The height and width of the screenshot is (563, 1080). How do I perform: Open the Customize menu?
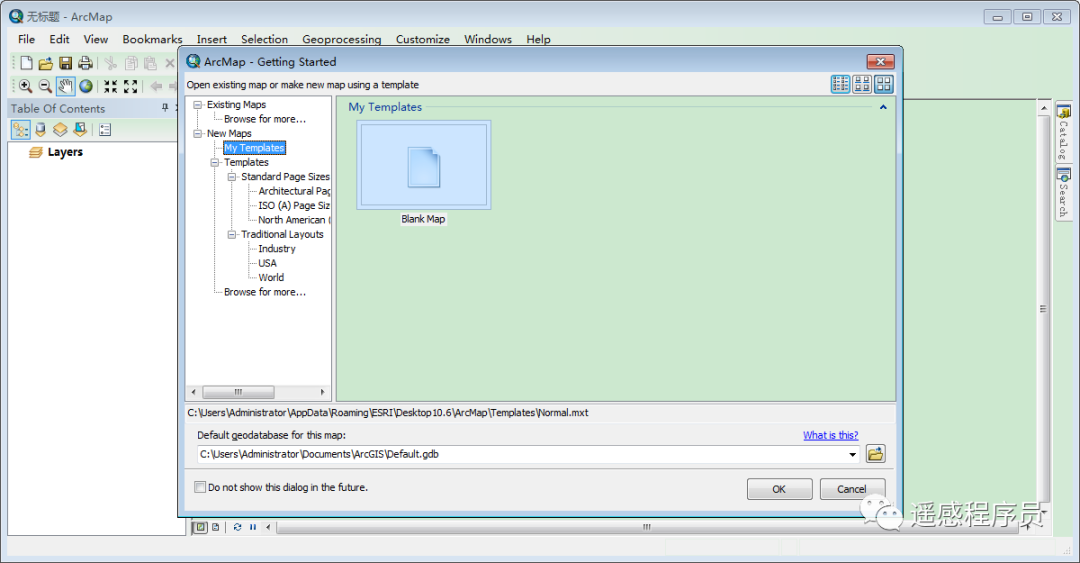point(423,39)
